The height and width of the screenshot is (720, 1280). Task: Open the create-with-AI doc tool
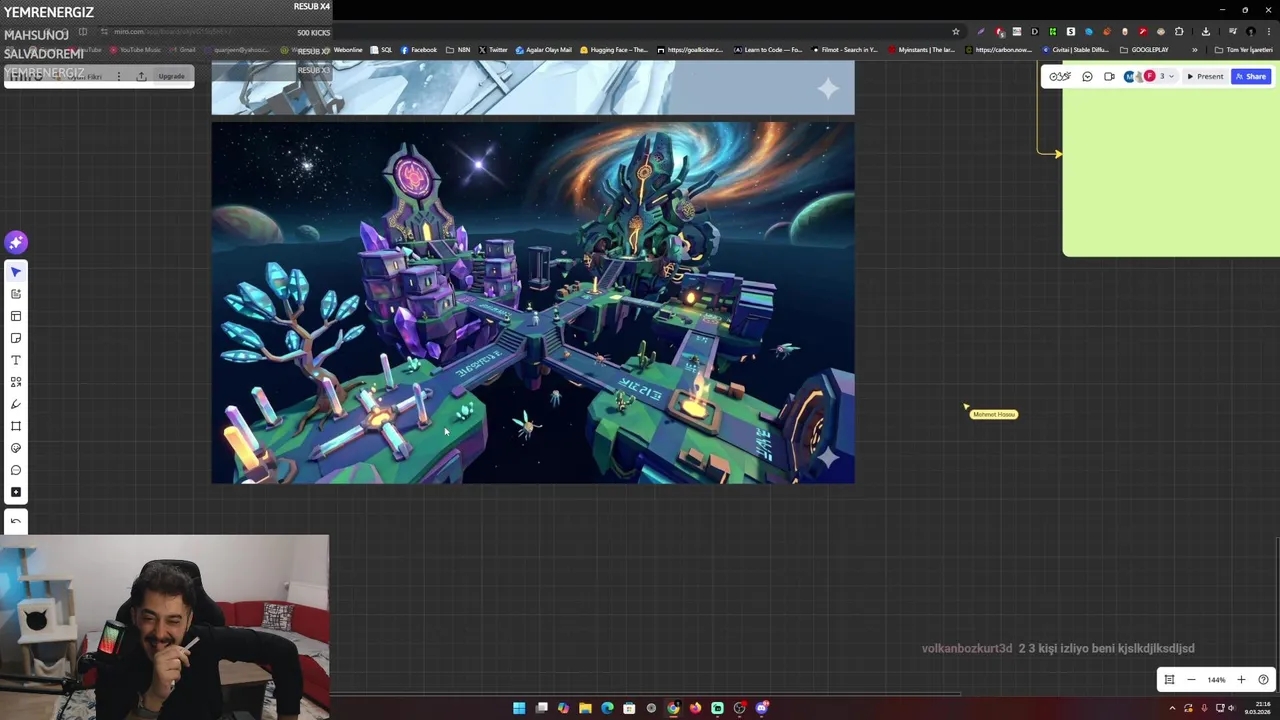click(16, 294)
